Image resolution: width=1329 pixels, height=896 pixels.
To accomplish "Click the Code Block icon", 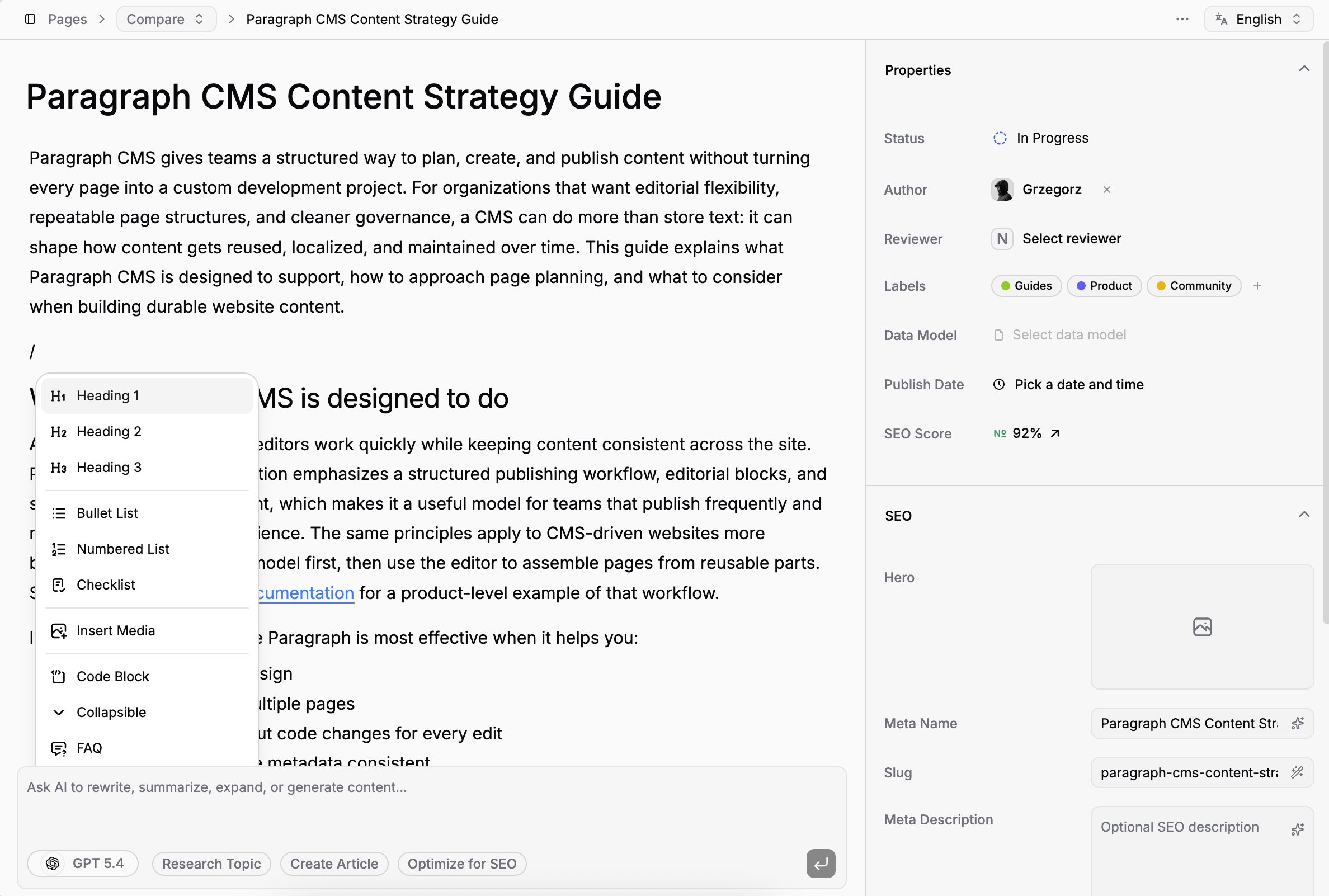I will point(59,677).
